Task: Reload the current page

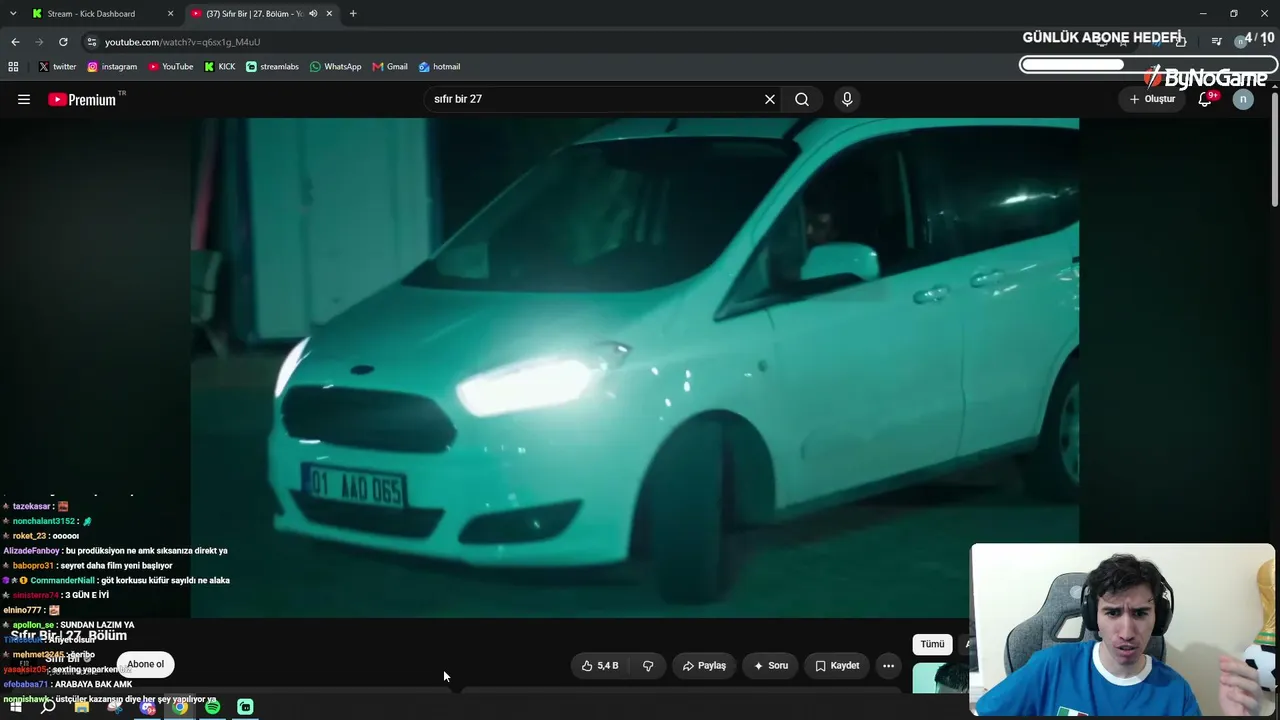Action: click(x=63, y=42)
